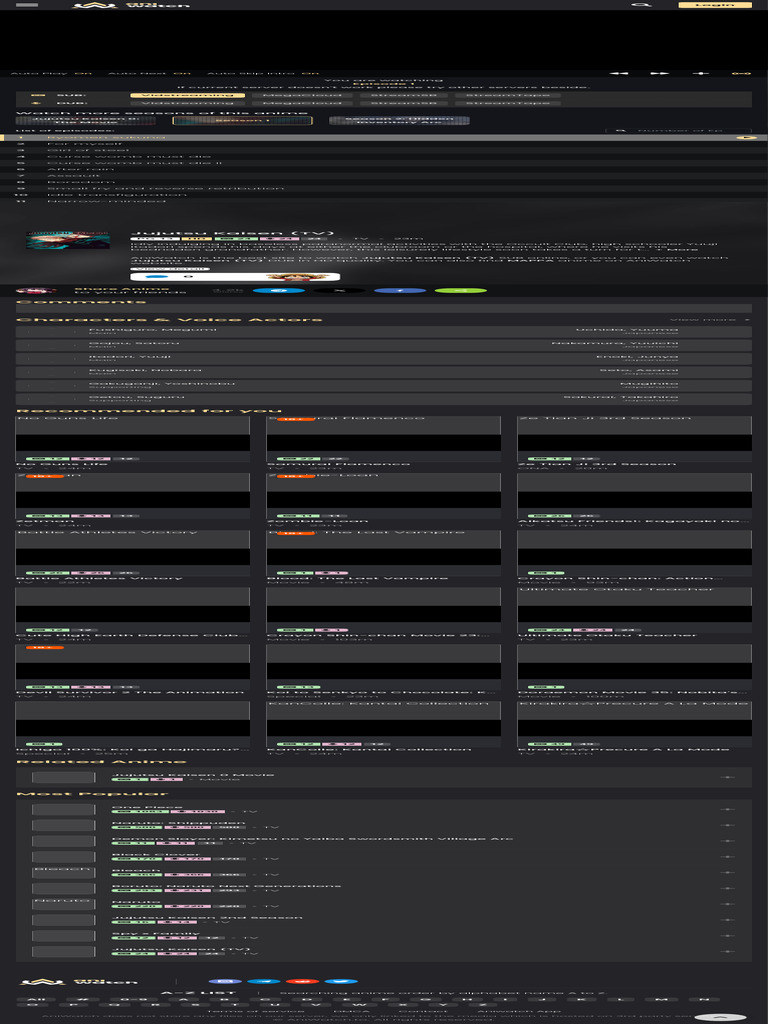The image size is (768, 1024).
Task: Open episode 8 Boredom
Action: click(x=384, y=182)
